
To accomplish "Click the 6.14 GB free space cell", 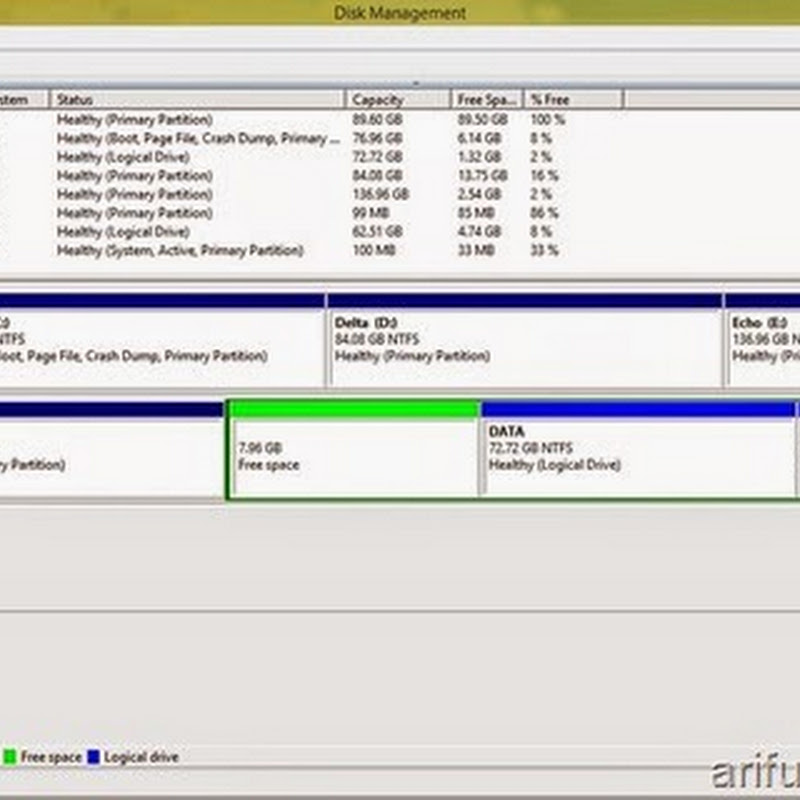I will (x=479, y=139).
